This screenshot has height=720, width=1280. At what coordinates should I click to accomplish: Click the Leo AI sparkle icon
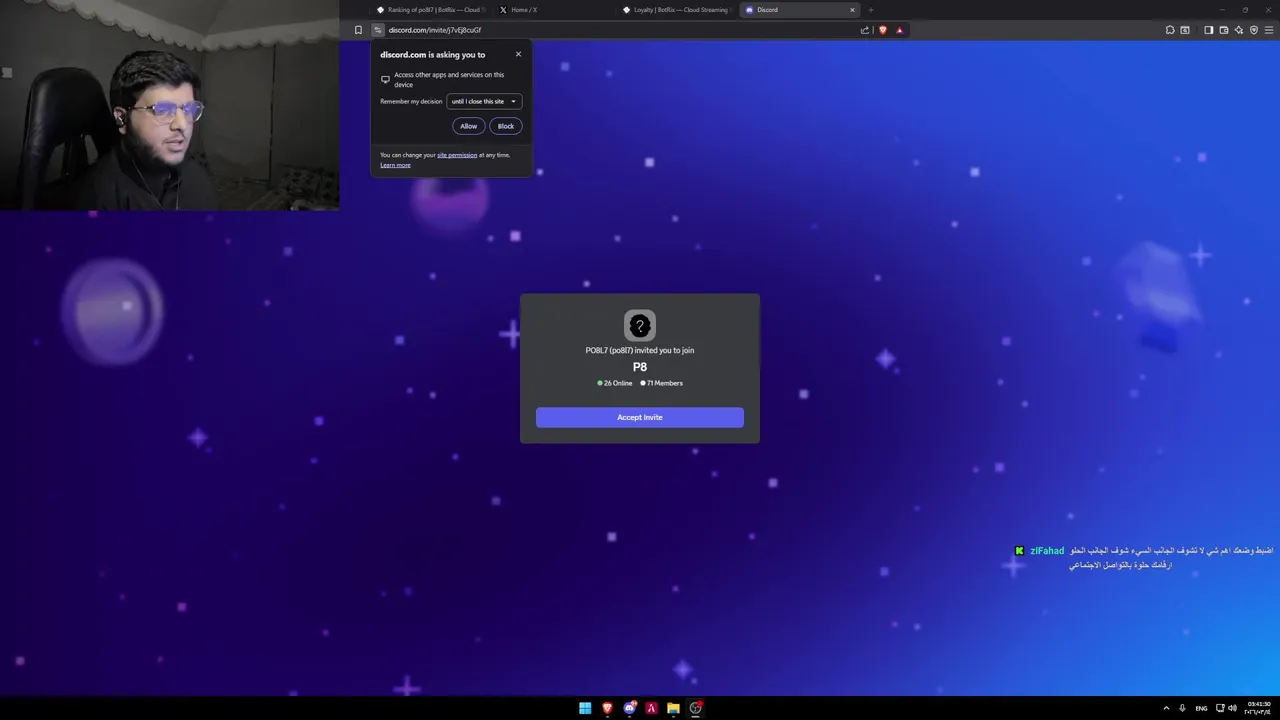pyautogui.click(x=1239, y=30)
